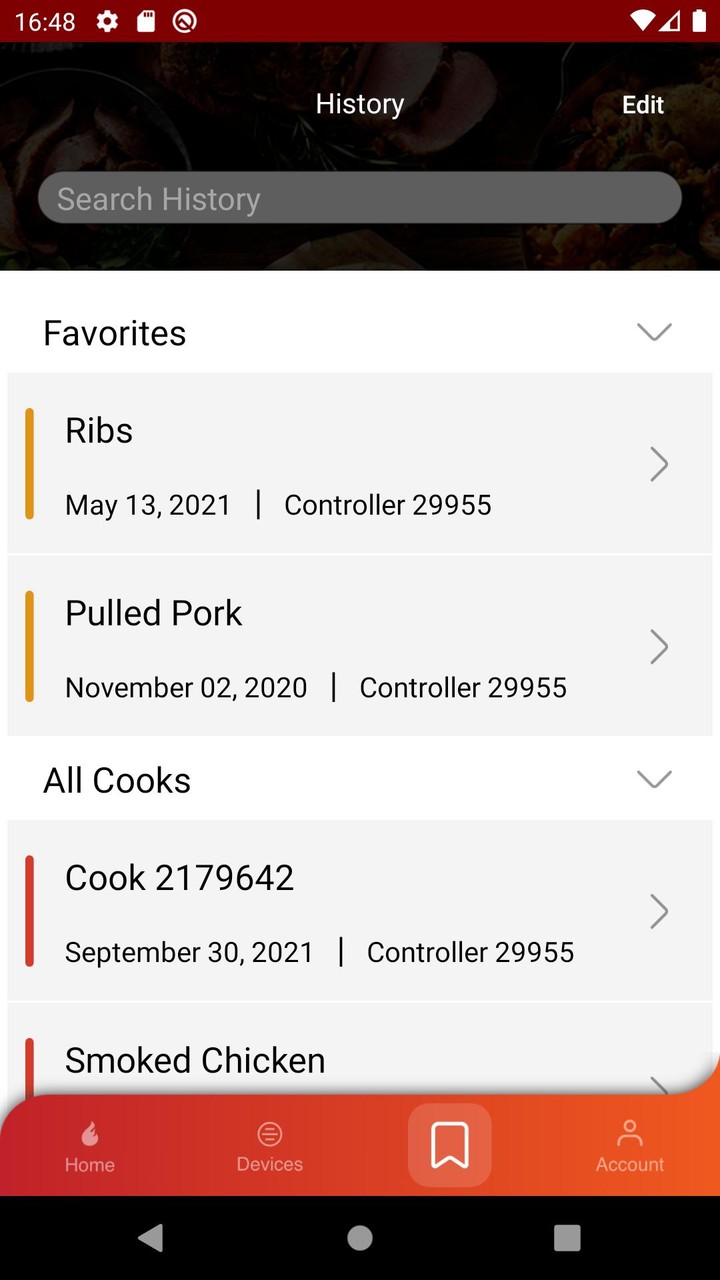Tap the History page title
The height and width of the screenshot is (1280, 720).
pyautogui.click(x=360, y=104)
